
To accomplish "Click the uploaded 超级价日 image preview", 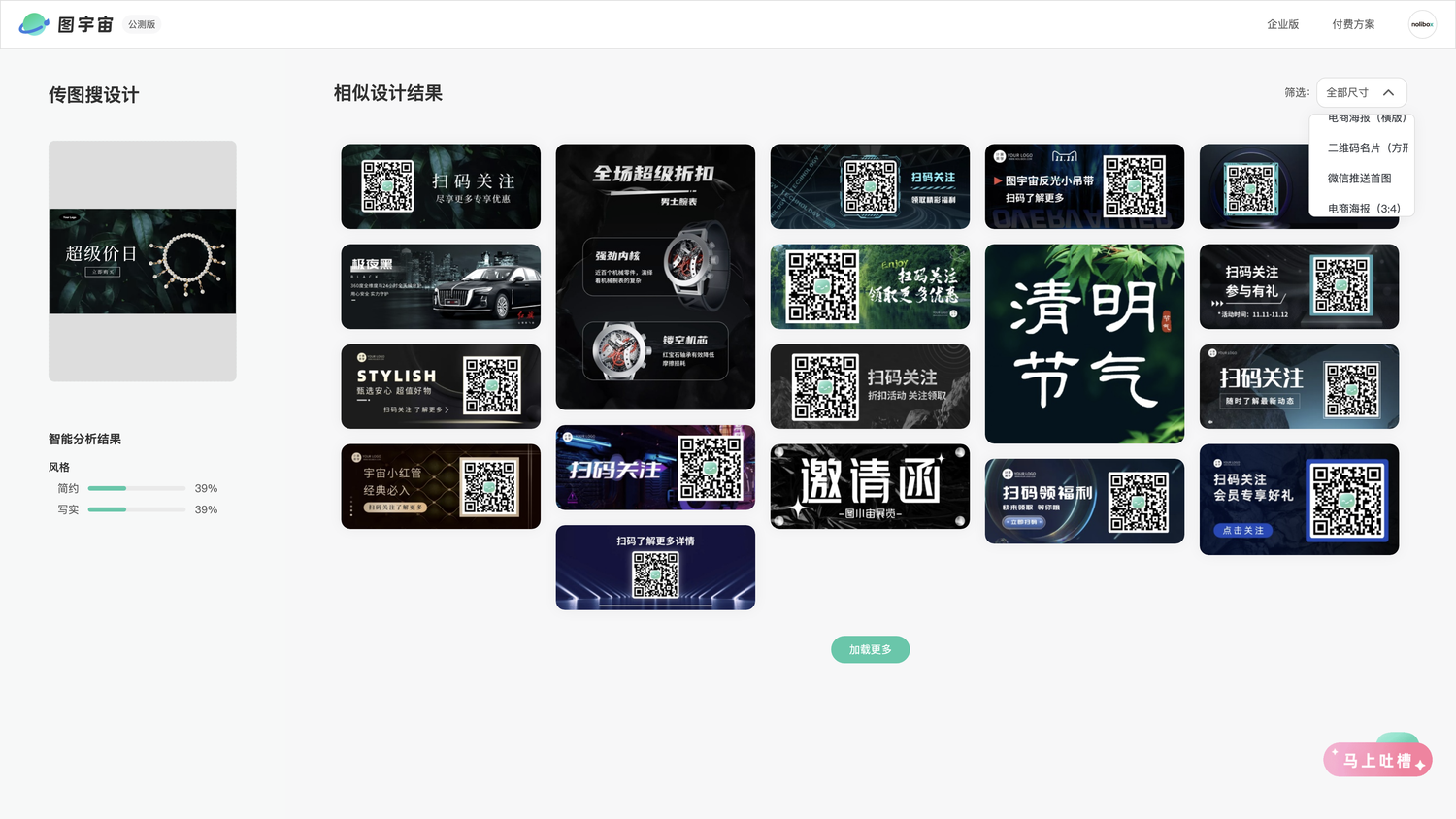I will click(x=143, y=261).
